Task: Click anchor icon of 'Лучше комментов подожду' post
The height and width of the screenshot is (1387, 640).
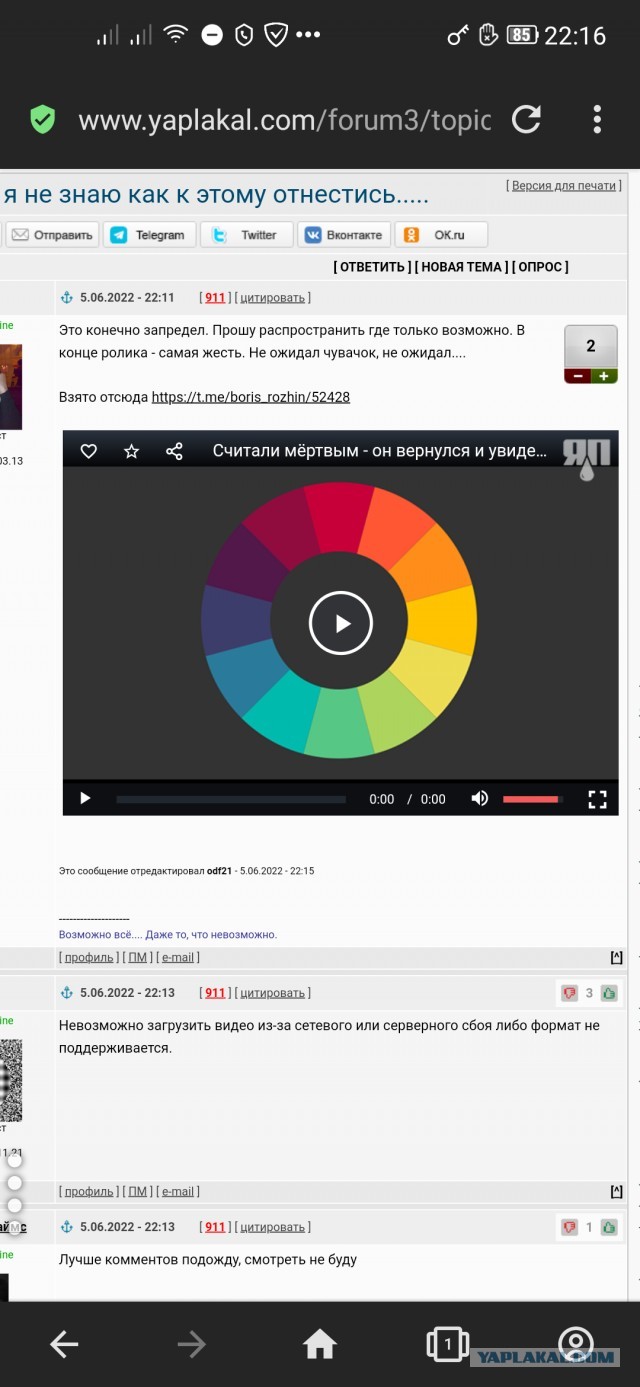Action: (67, 1227)
